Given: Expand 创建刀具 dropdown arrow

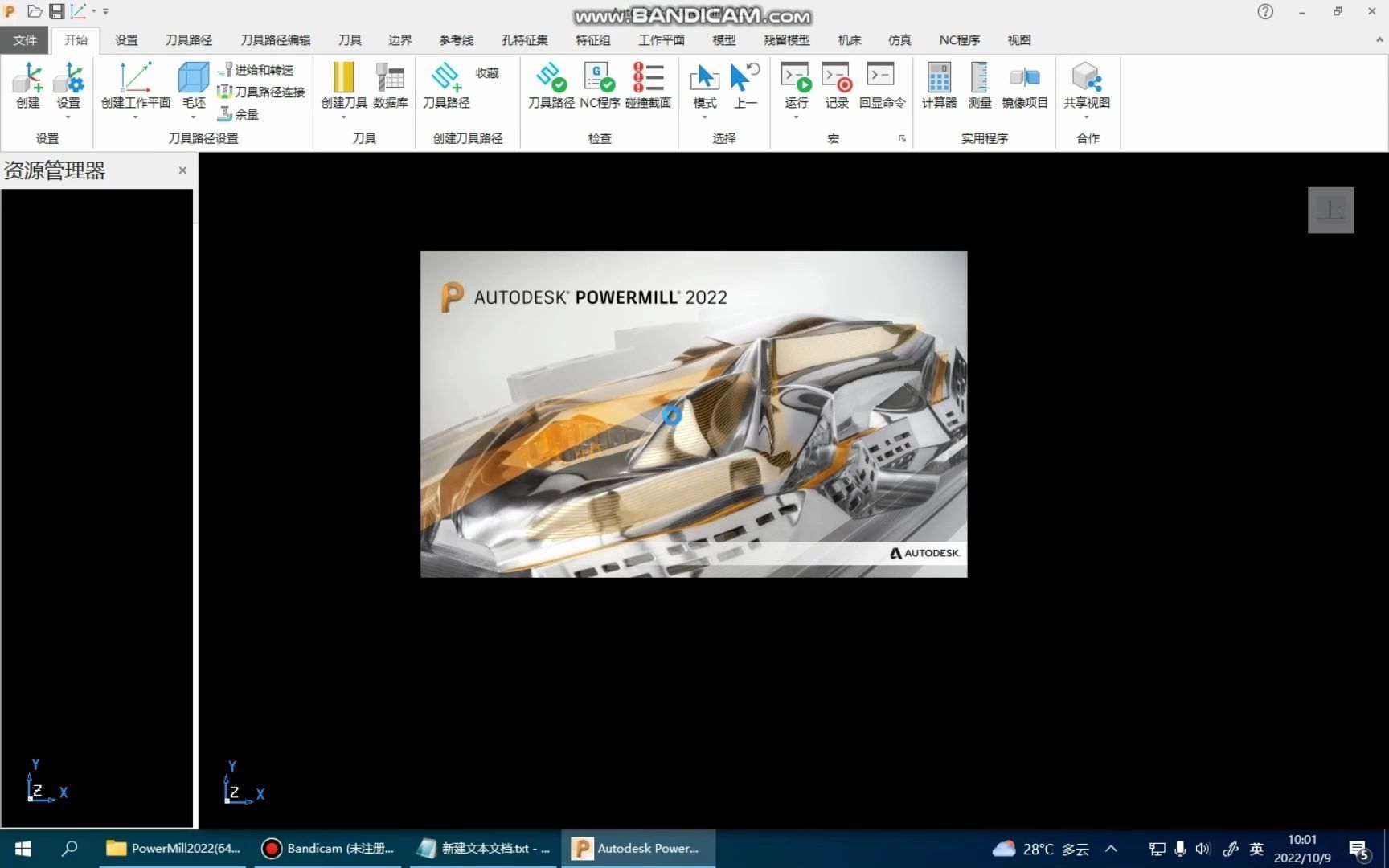Looking at the screenshot, I should click(x=344, y=117).
